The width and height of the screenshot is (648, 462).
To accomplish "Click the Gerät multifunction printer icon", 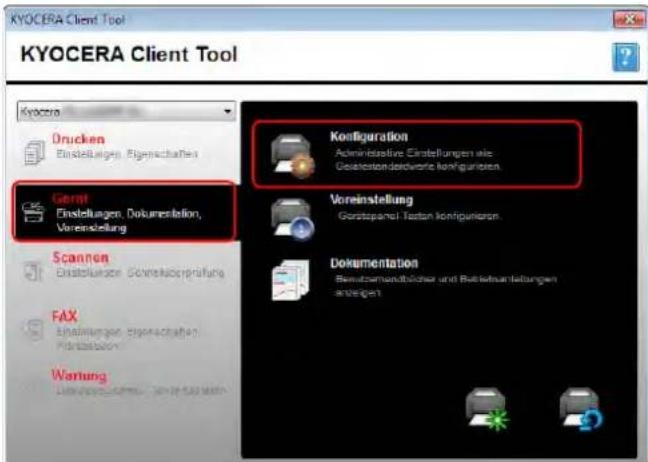I will click(33, 212).
